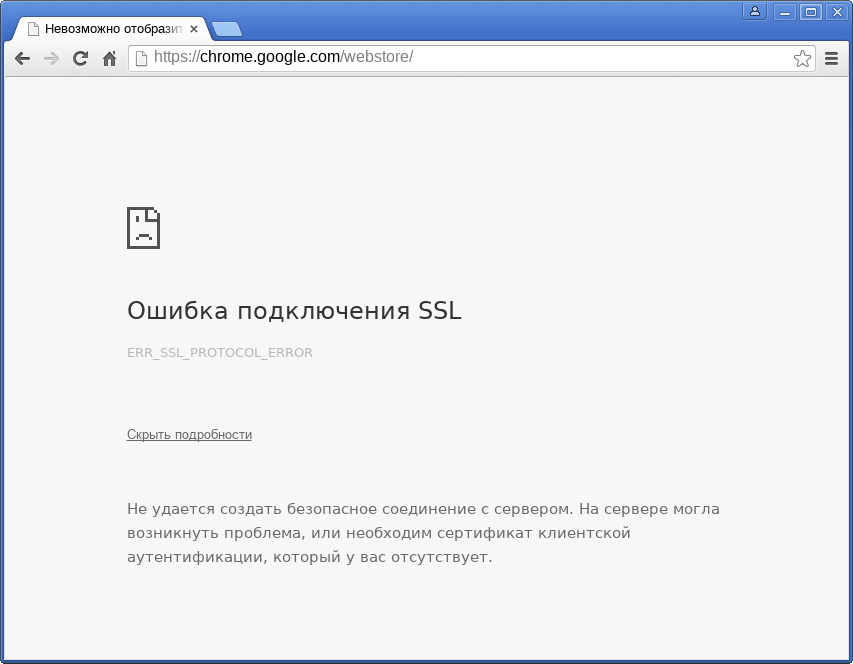Select the Невозможно отобразит tab
The height and width of the screenshot is (664, 853).
tap(110, 28)
